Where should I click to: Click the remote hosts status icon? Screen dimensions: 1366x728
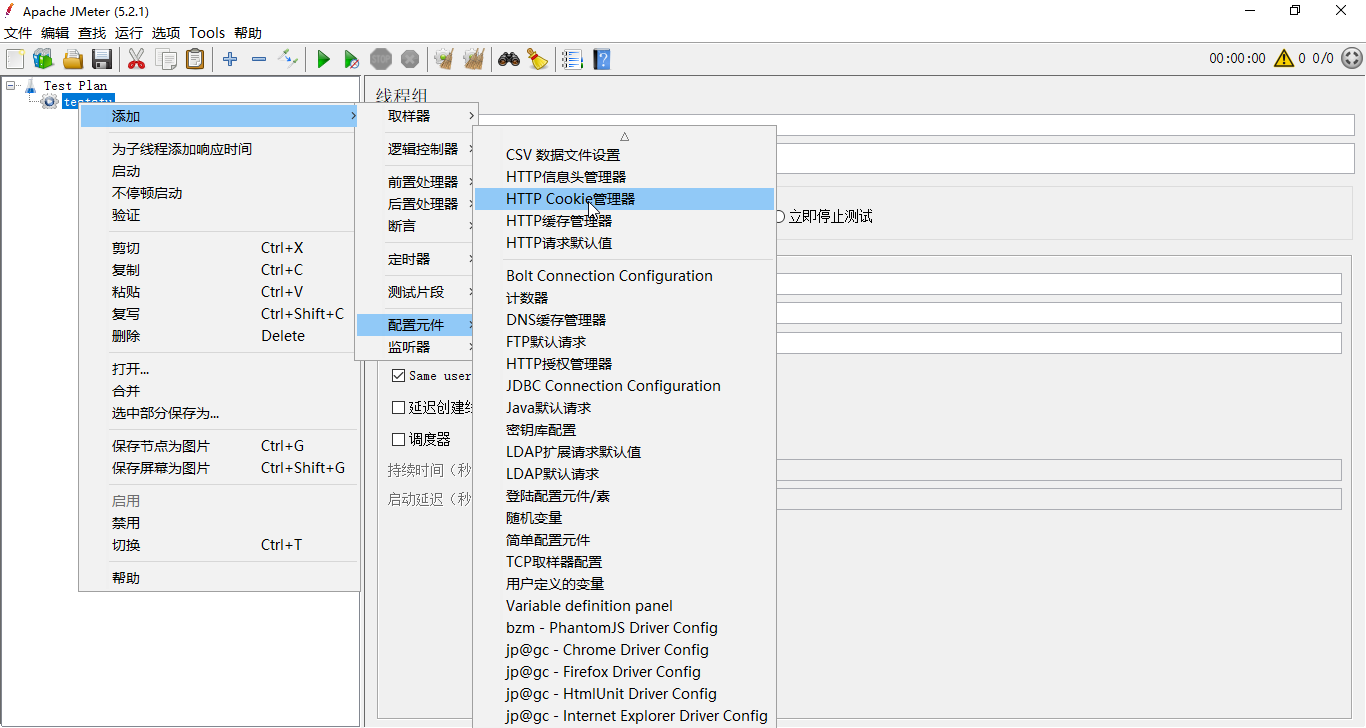pos(1351,58)
